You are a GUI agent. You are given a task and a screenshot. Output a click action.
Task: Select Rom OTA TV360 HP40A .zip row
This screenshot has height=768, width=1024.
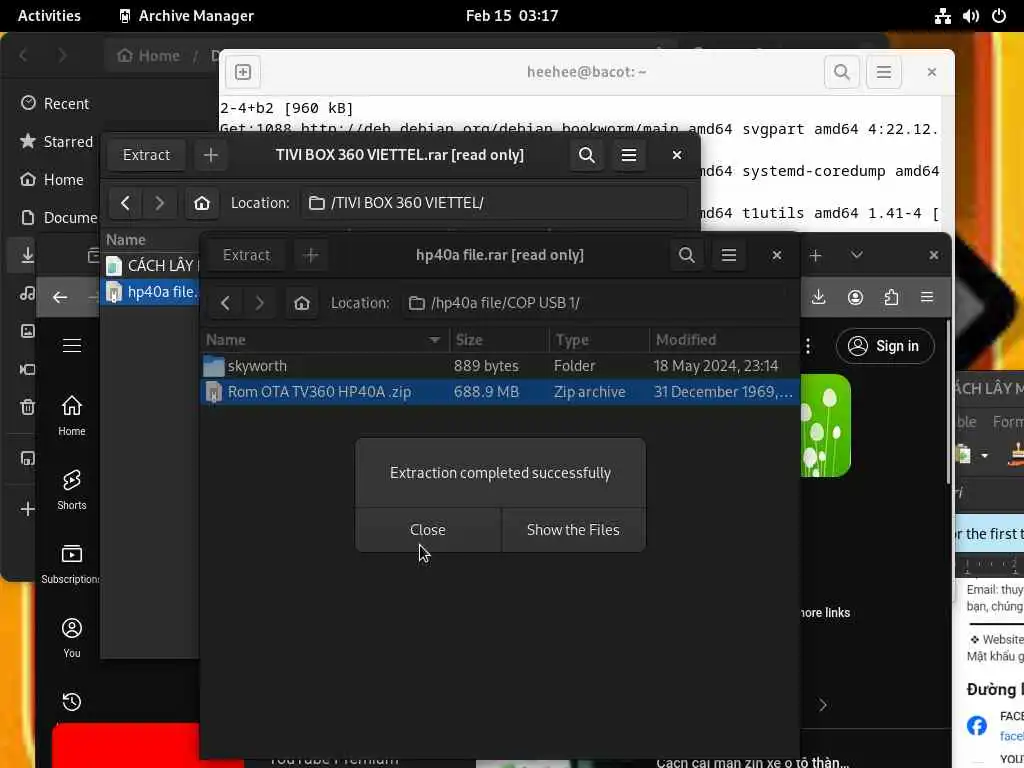500,392
